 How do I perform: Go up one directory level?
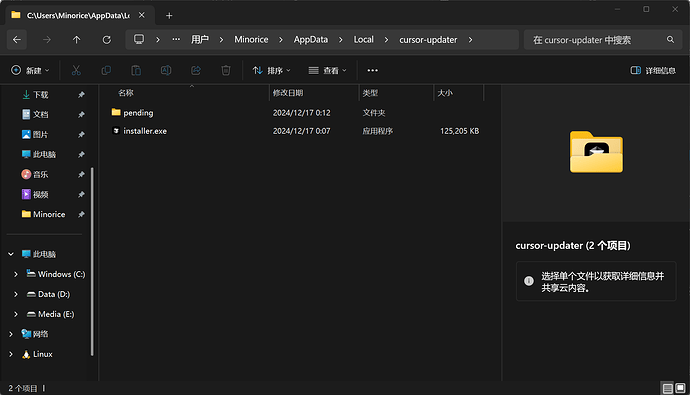coord(77,40)
